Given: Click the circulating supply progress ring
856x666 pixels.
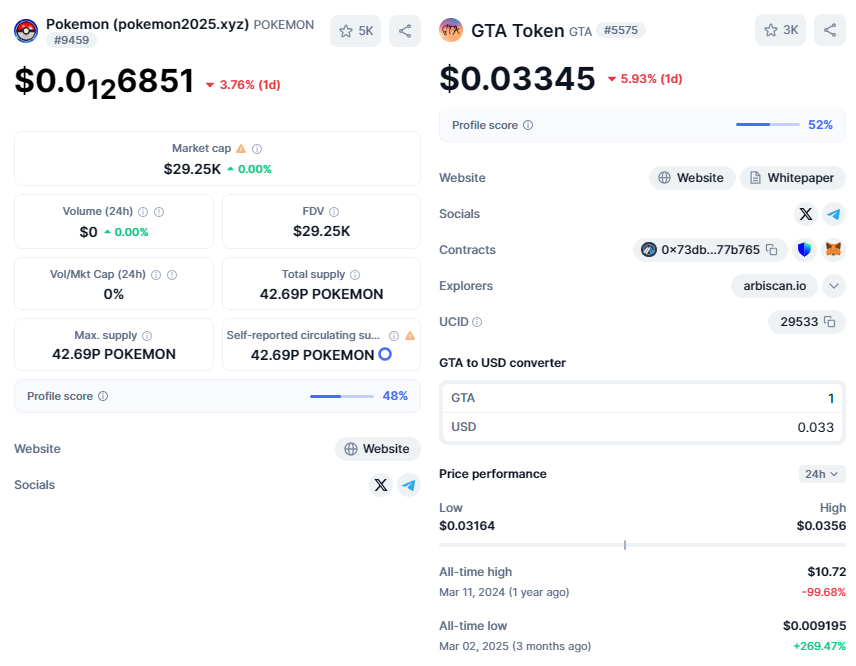Looking at the screenshot, I should click(x=385, y=354).
